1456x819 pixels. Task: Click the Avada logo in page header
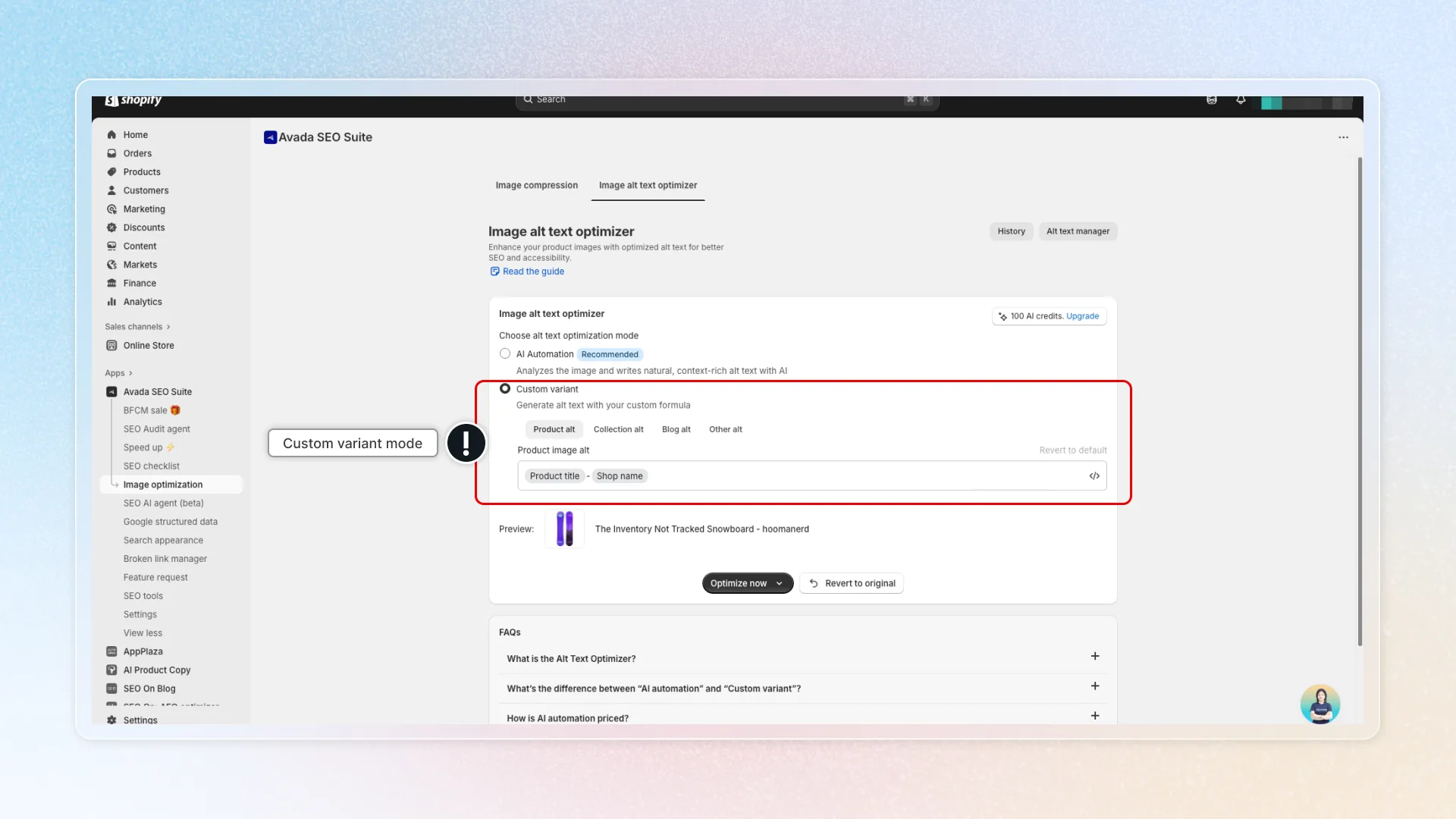[x=270, y=137]
